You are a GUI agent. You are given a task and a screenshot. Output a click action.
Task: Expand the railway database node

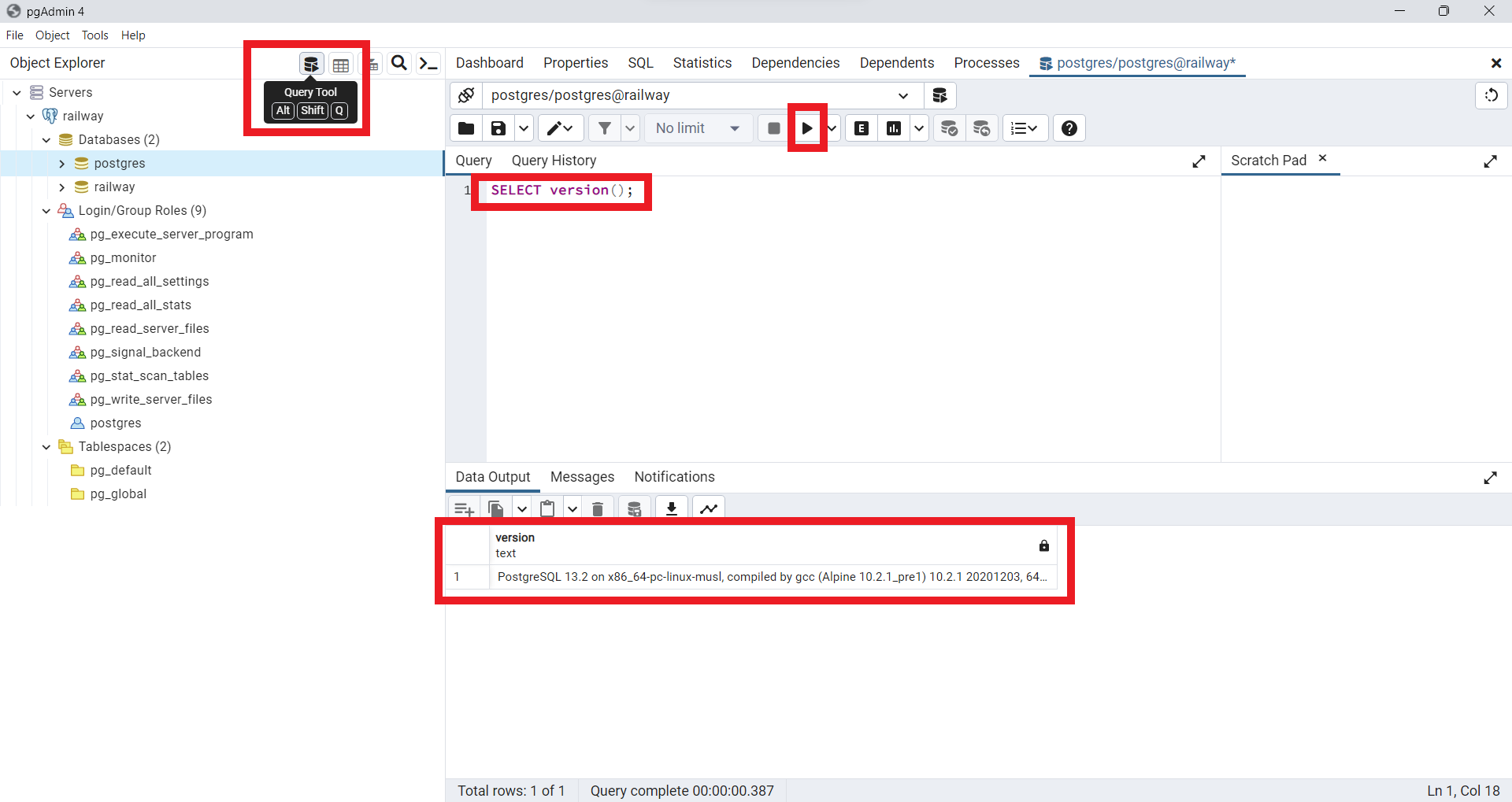tap(62, 187)
